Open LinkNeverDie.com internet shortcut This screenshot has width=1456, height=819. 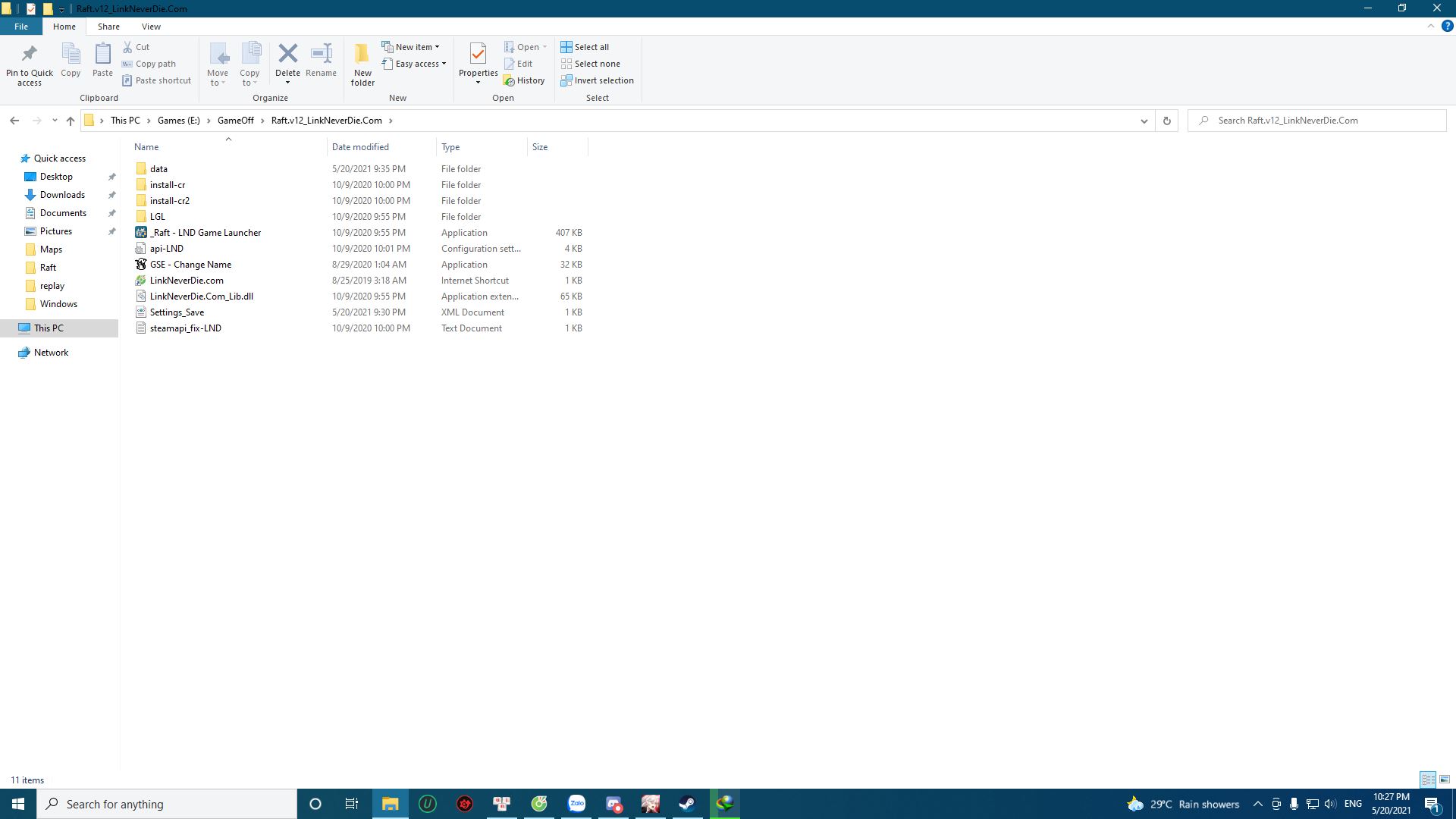186,279
